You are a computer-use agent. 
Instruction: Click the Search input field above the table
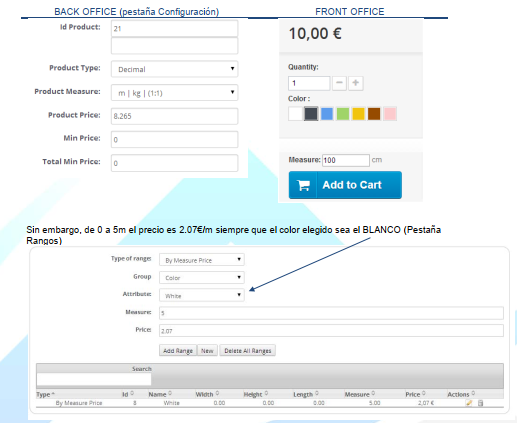[94, 380]
